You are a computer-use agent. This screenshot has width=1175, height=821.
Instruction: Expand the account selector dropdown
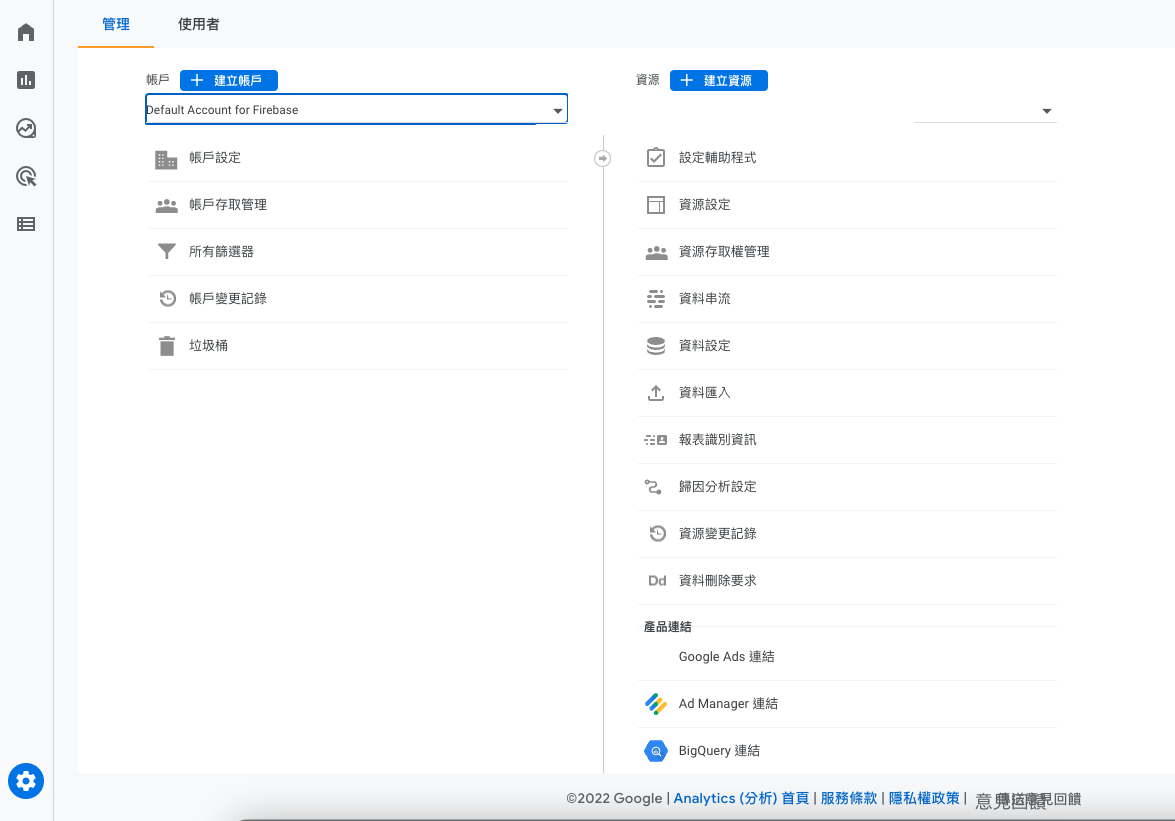click(557, 110)
